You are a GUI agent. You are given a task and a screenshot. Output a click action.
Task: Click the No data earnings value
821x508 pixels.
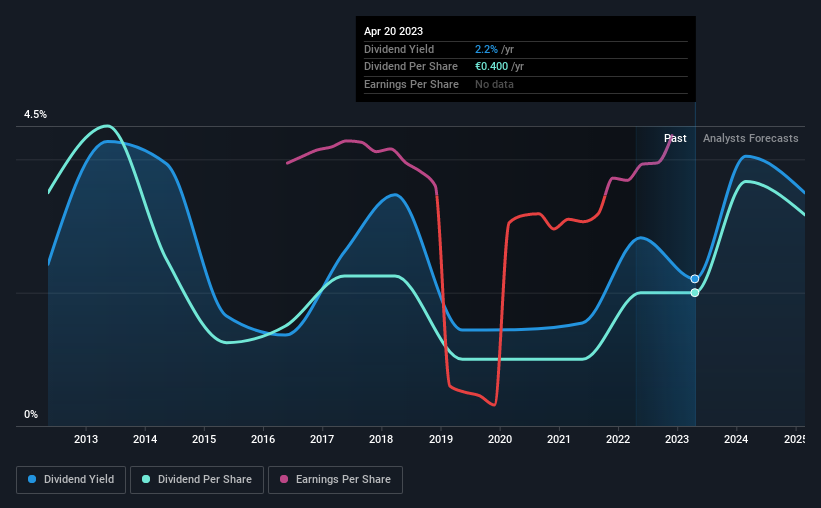coord(494,84)
